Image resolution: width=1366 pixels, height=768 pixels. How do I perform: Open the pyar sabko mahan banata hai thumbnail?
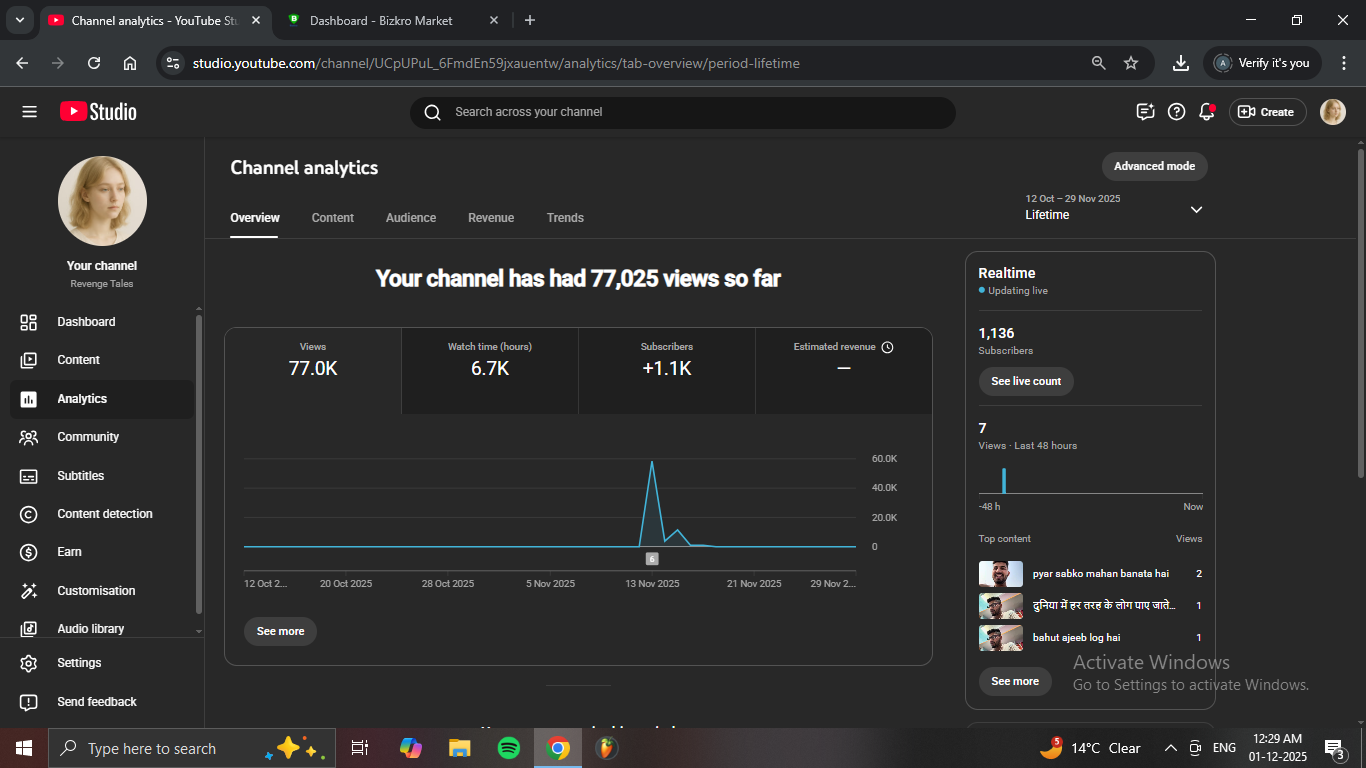pyautogui.click(x=1000, y=574)
